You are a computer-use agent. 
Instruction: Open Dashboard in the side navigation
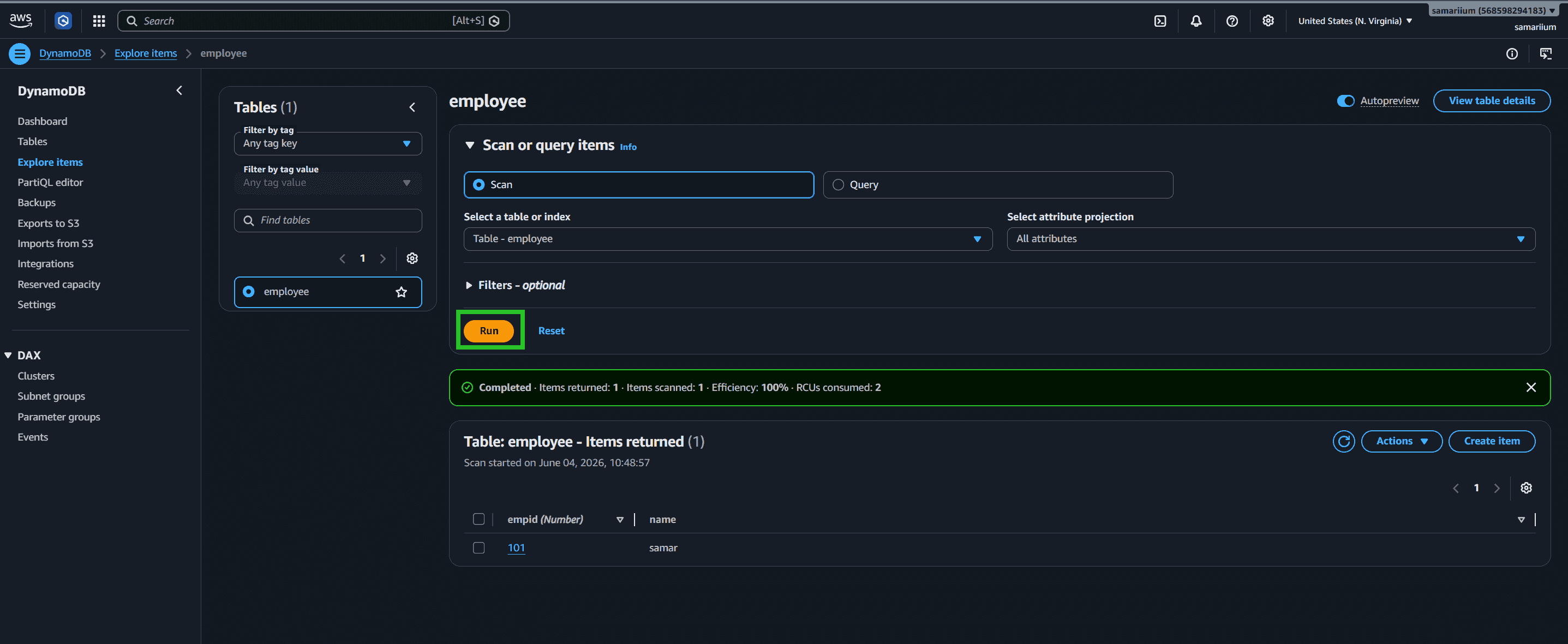[x=42, y=121]
